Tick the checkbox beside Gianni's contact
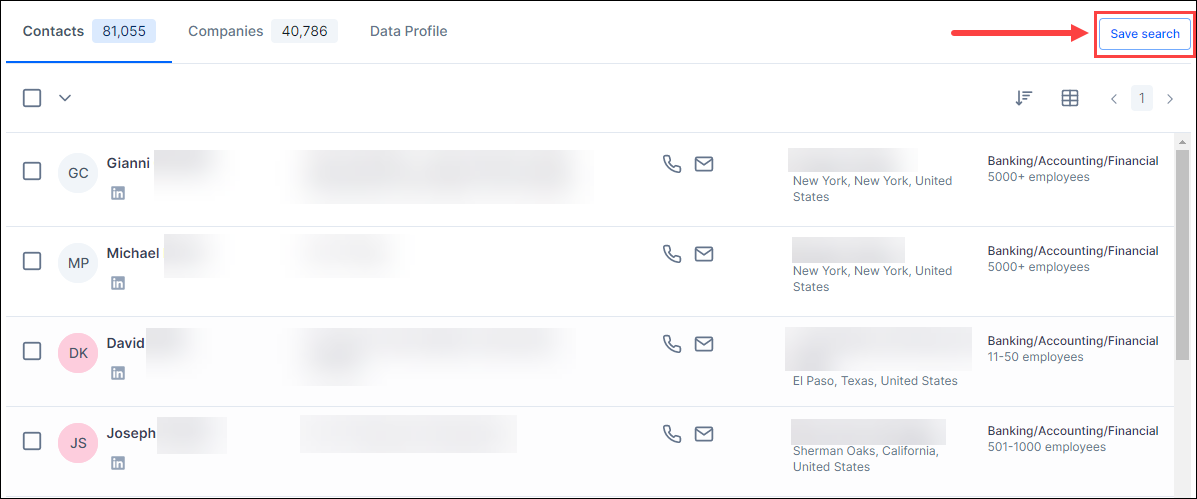 coord(32,172)
